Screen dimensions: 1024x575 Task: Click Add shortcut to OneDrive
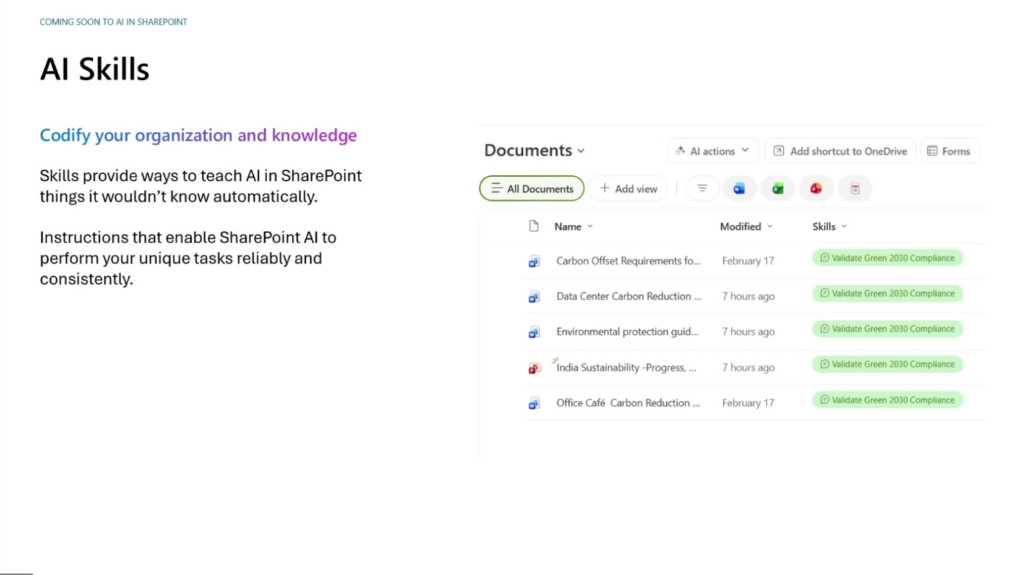[839, 151]
